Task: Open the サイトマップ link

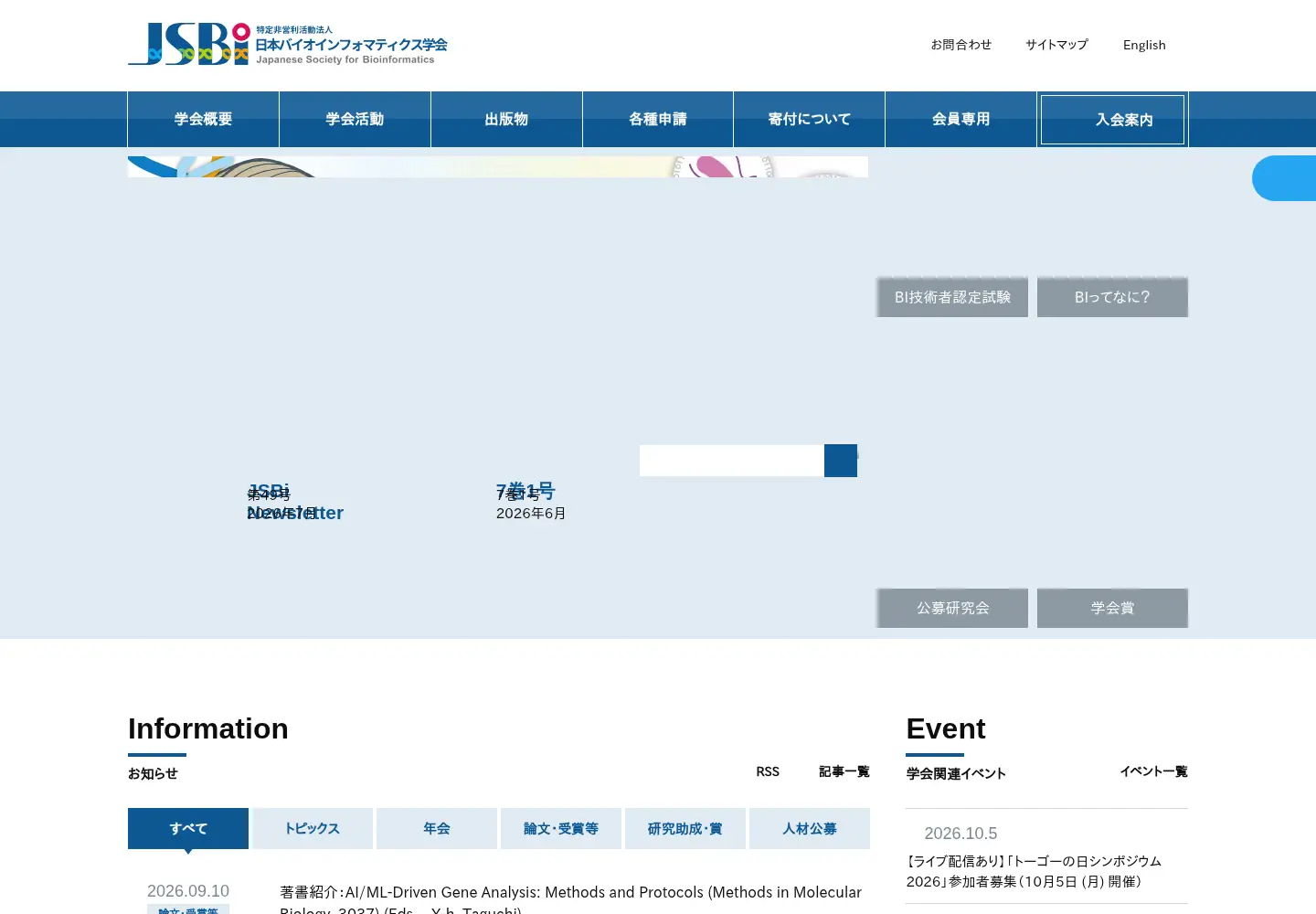Action: [1056, 45]
